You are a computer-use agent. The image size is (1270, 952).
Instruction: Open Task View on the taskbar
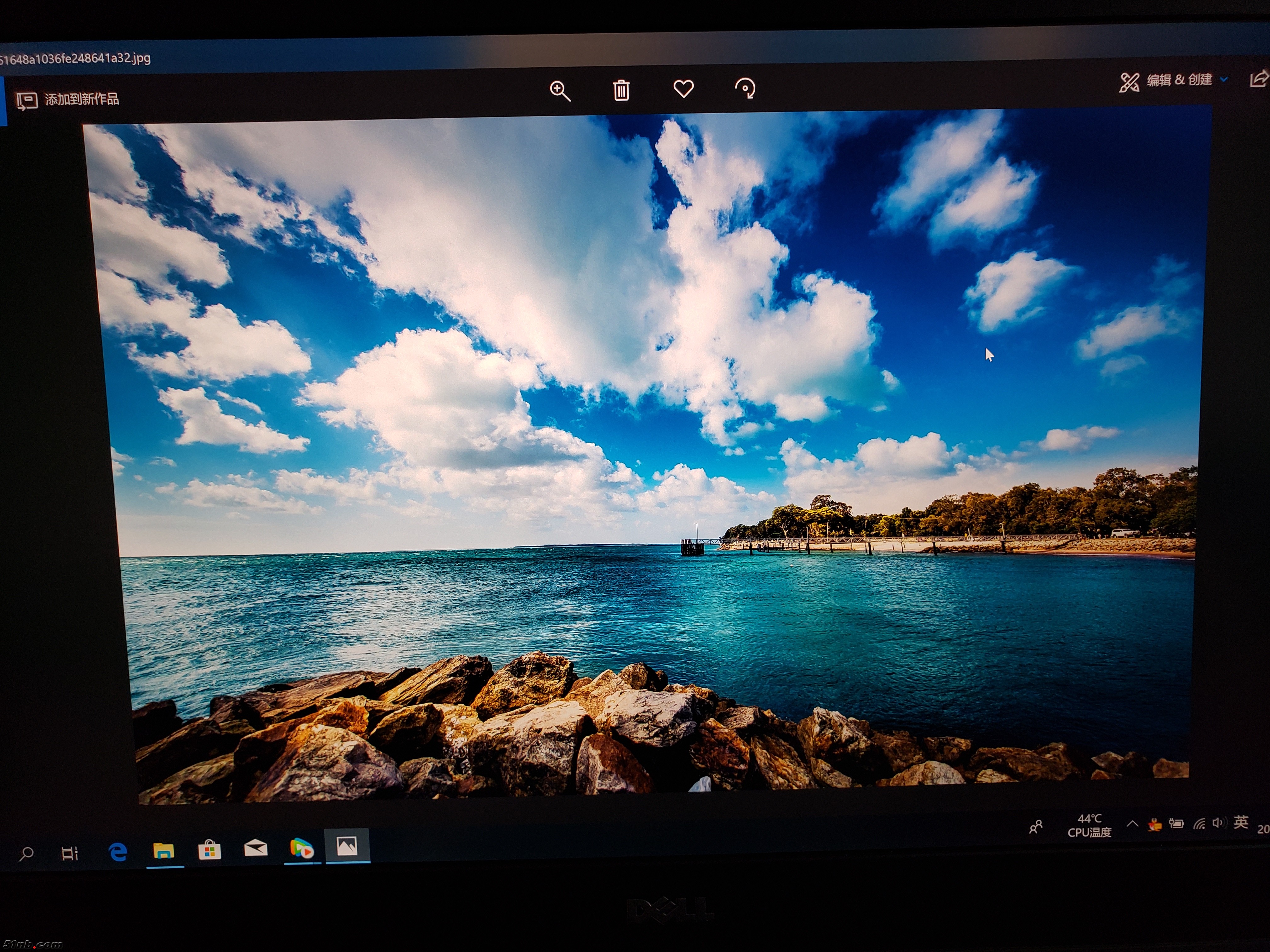[70, 853]
